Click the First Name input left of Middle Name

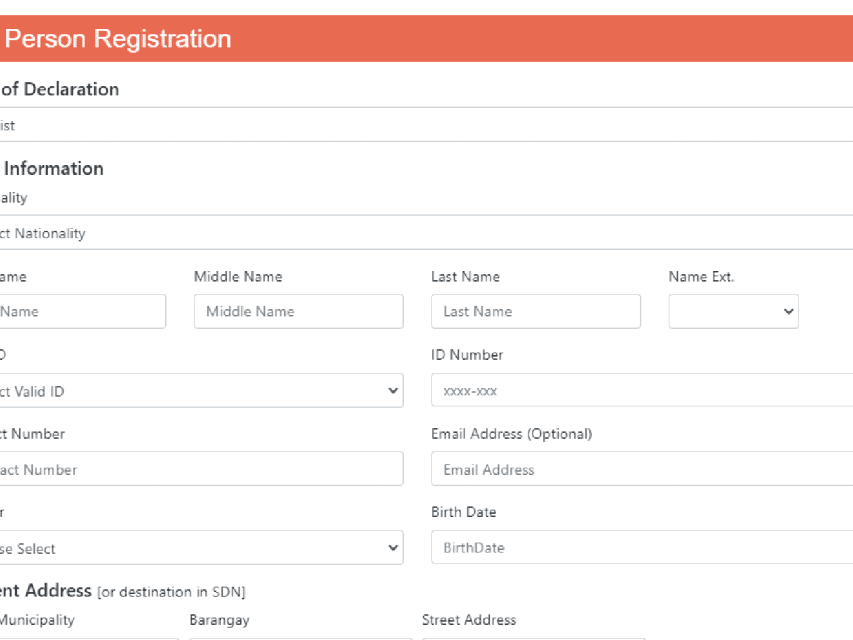[82, 311]
